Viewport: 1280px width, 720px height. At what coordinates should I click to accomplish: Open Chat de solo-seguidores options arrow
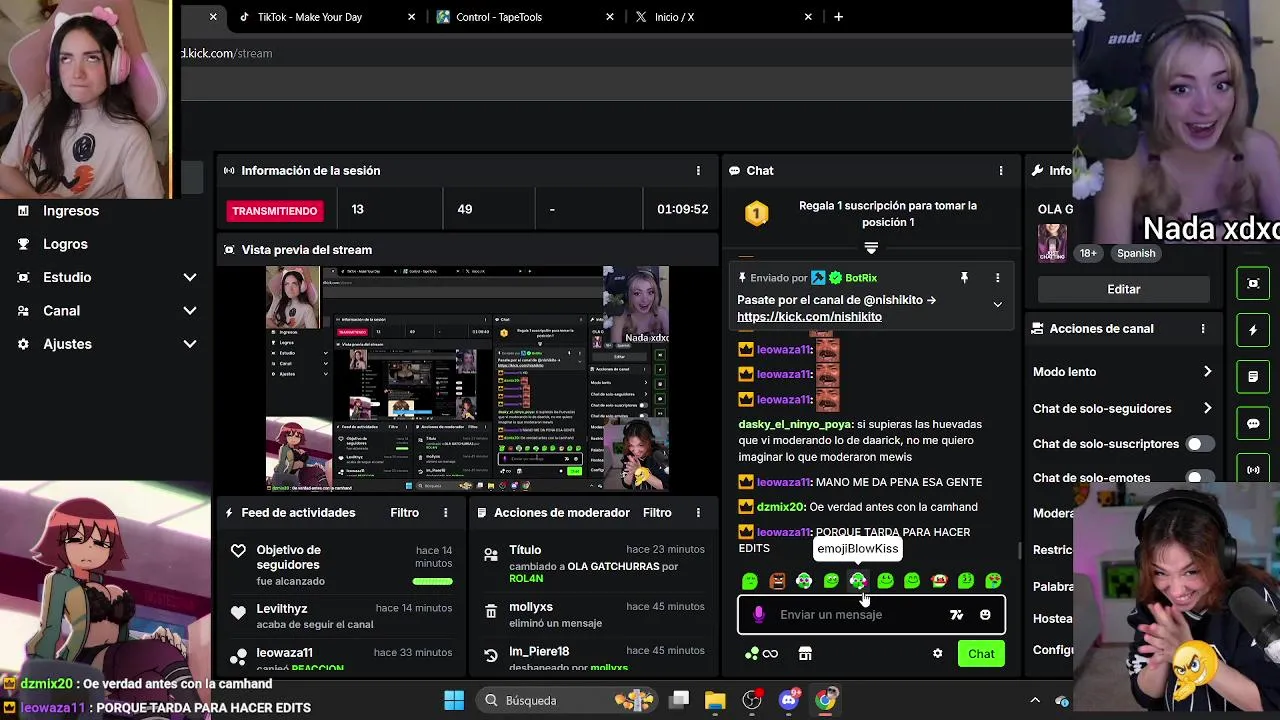[1207, 409]
